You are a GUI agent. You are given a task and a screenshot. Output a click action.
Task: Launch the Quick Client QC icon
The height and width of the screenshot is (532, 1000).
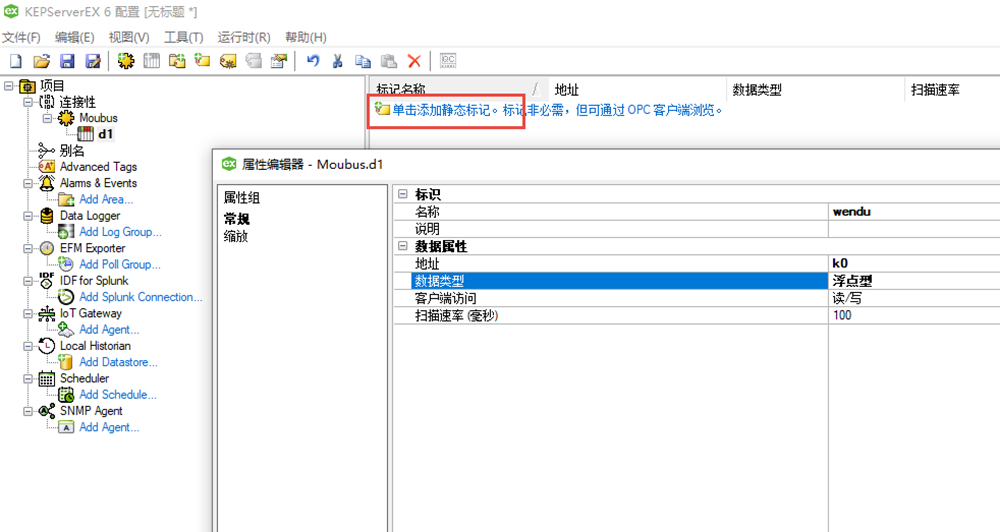[x=448, y=61]
